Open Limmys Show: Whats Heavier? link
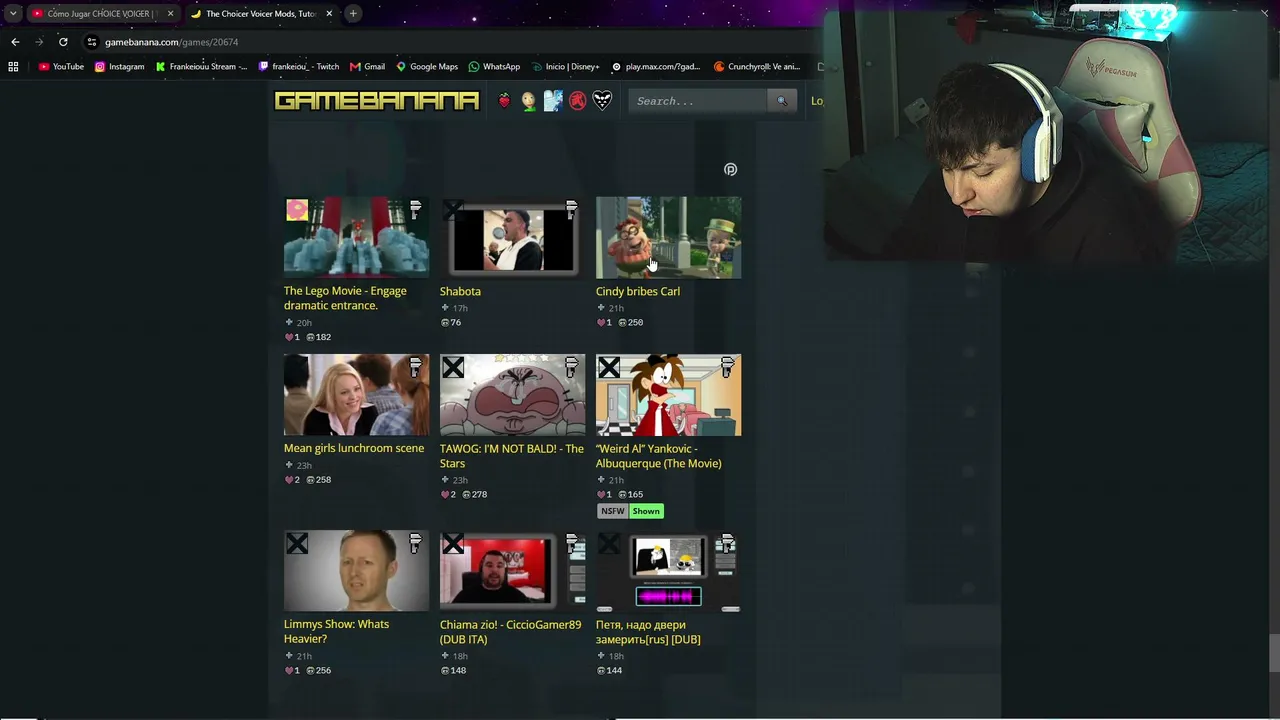 (336, 631)
